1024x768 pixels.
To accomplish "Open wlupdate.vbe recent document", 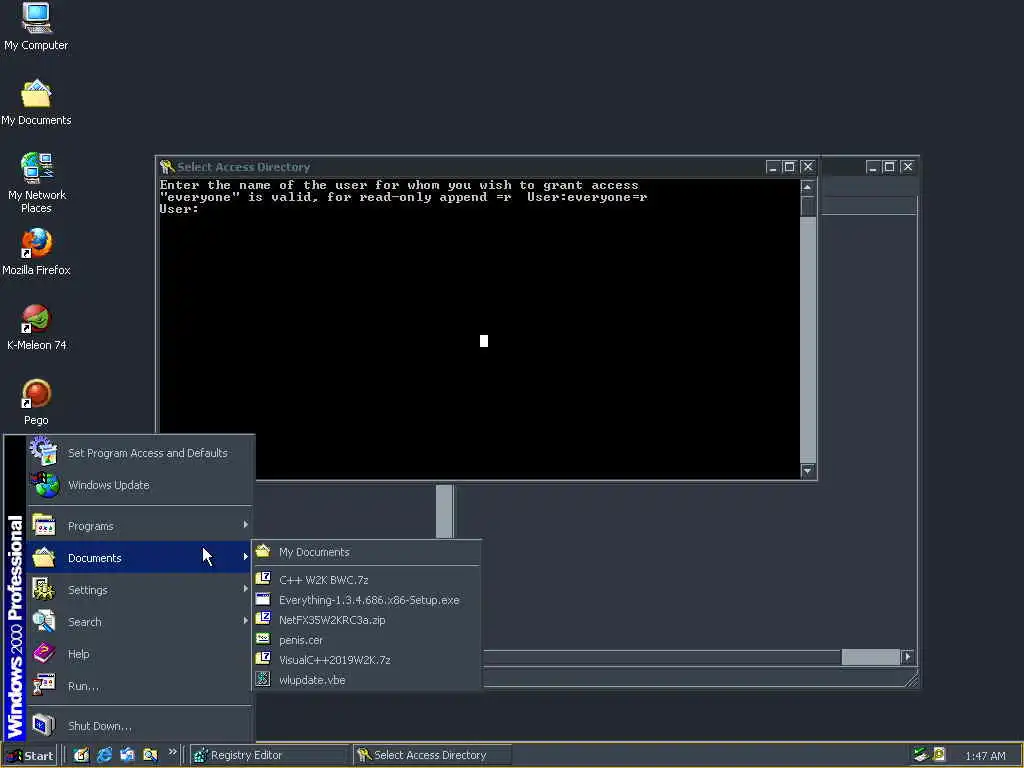I will pyautogui.click(x=367, y=680).
